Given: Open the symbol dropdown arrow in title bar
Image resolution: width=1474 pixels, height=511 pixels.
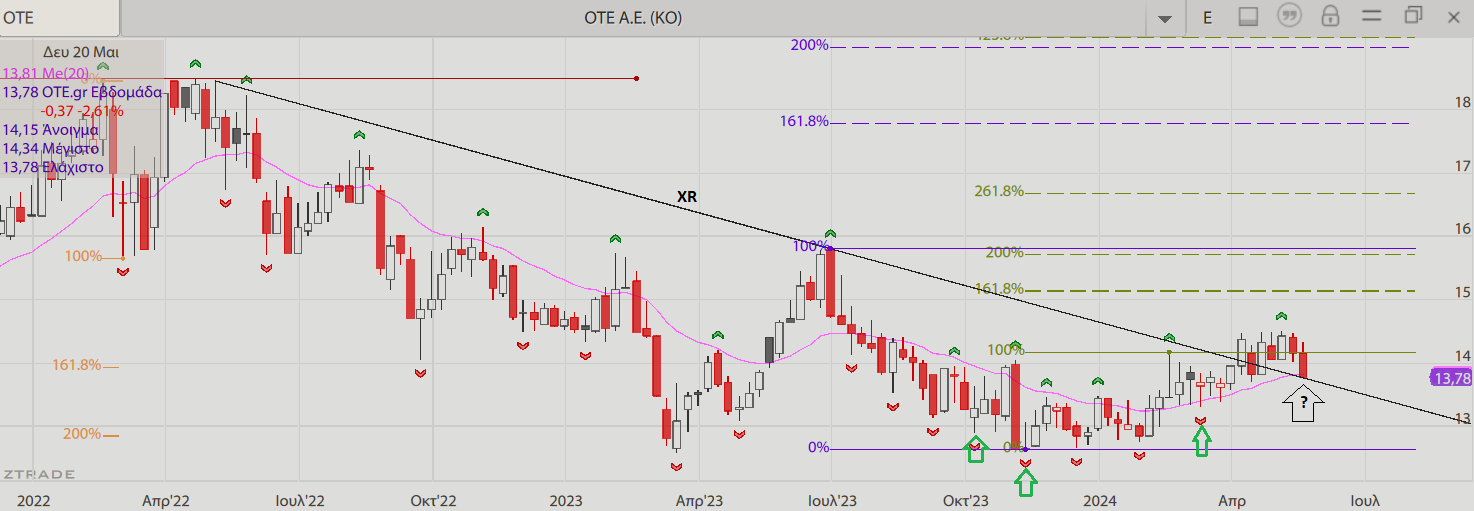Looking at the screenshot, I should tap(1164, 19).
